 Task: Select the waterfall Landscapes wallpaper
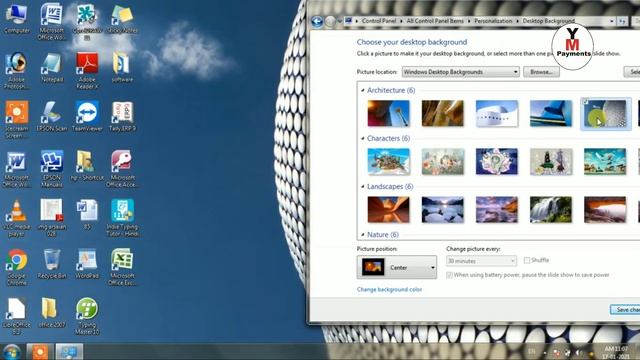[551, 210]
